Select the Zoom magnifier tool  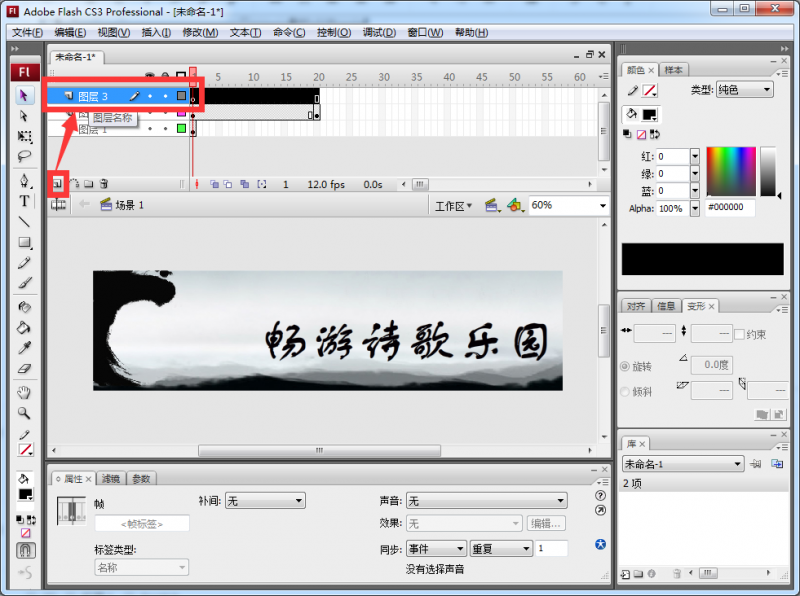pyautogui.click(x=23, y=413)
